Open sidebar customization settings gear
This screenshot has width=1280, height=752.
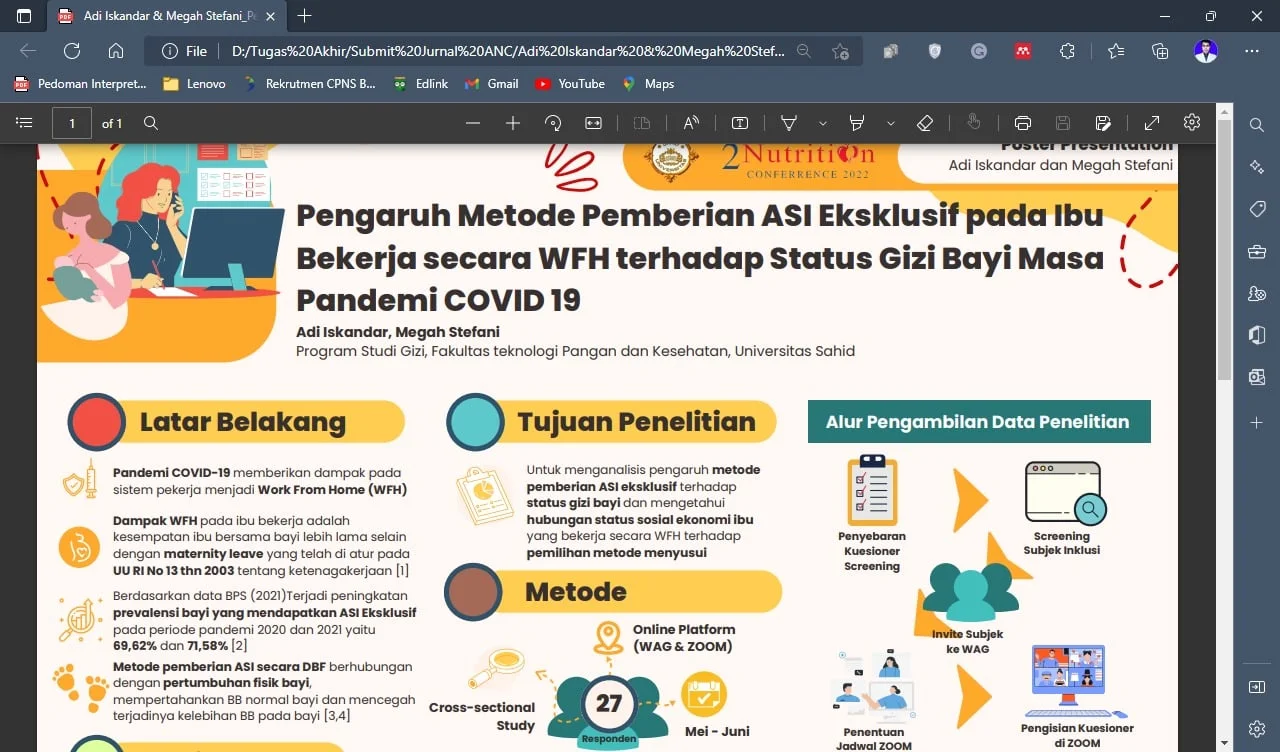point(1257,729)
